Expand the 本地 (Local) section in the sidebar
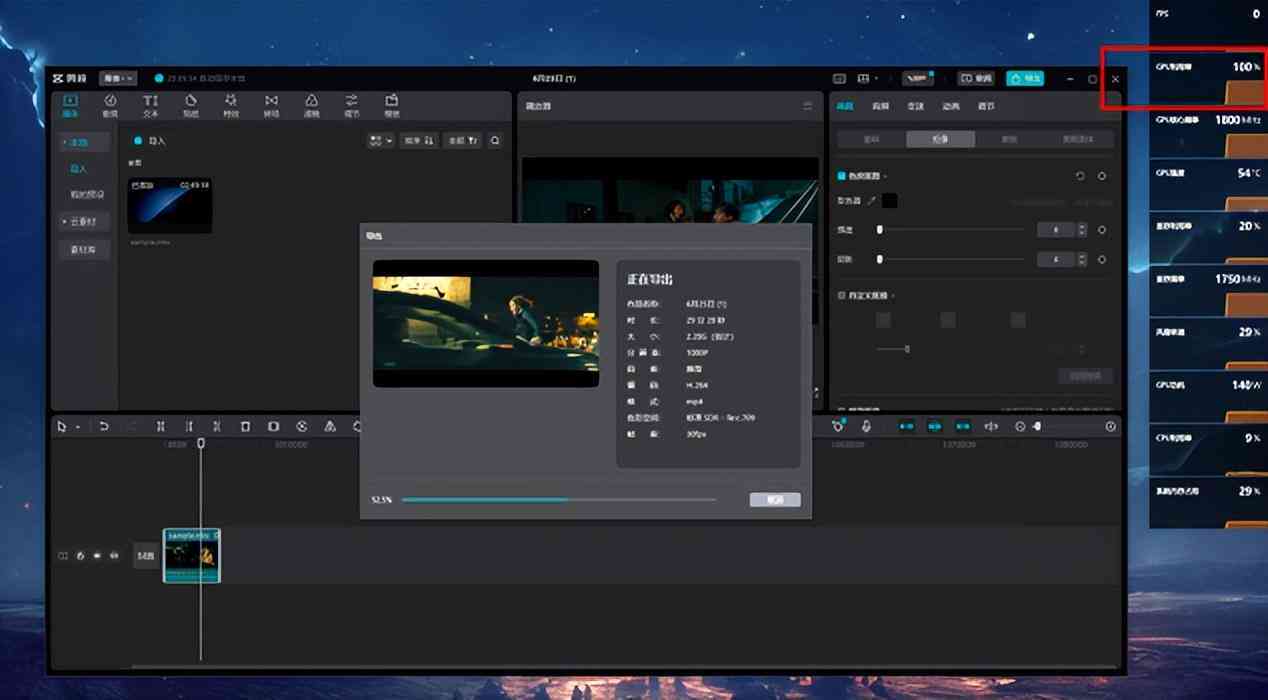 [x=83, y=143]
